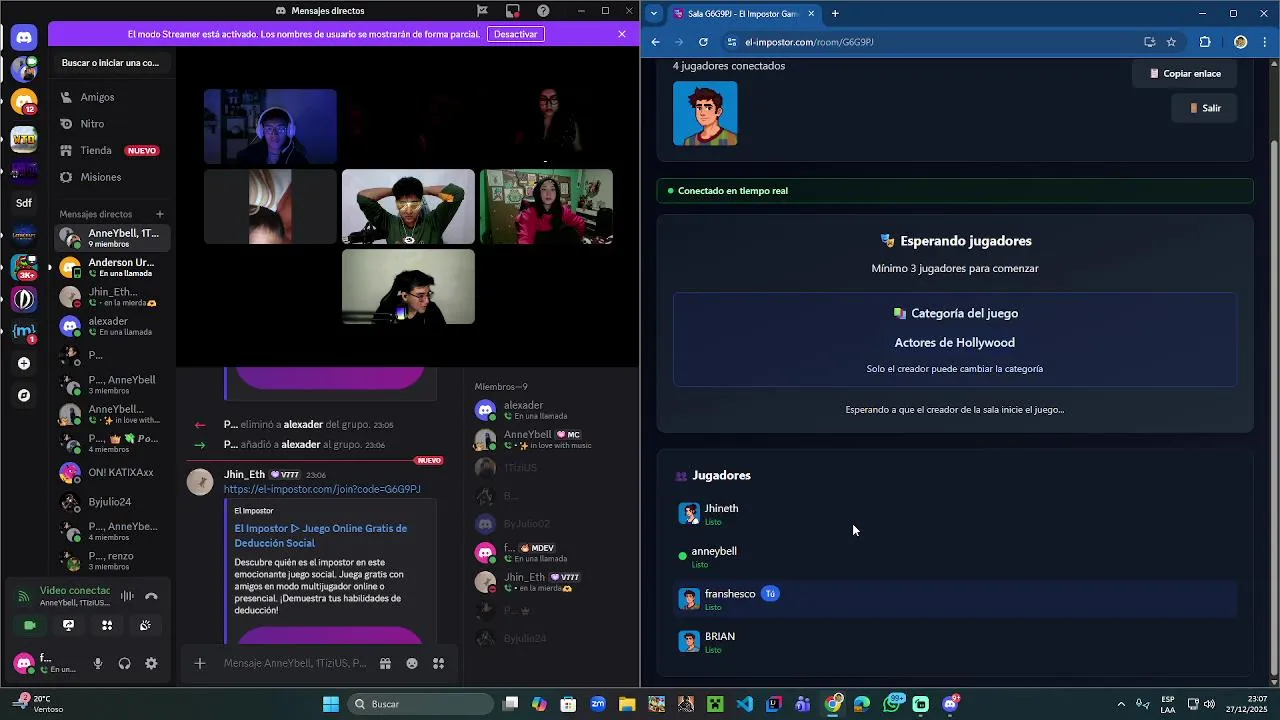Open alexader profile in Miembros list

548,410
